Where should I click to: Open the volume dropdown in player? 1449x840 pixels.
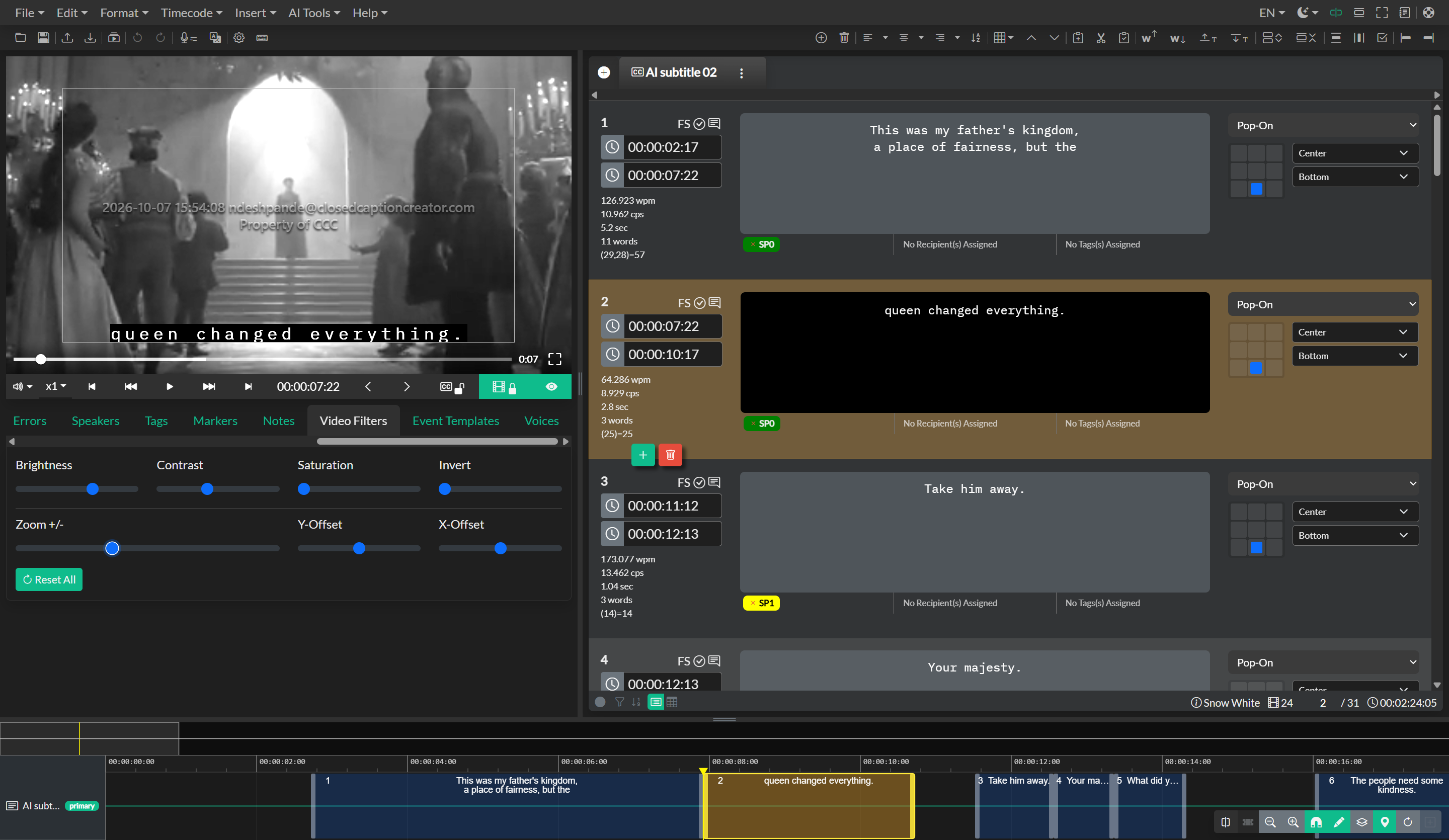(23, 387)
